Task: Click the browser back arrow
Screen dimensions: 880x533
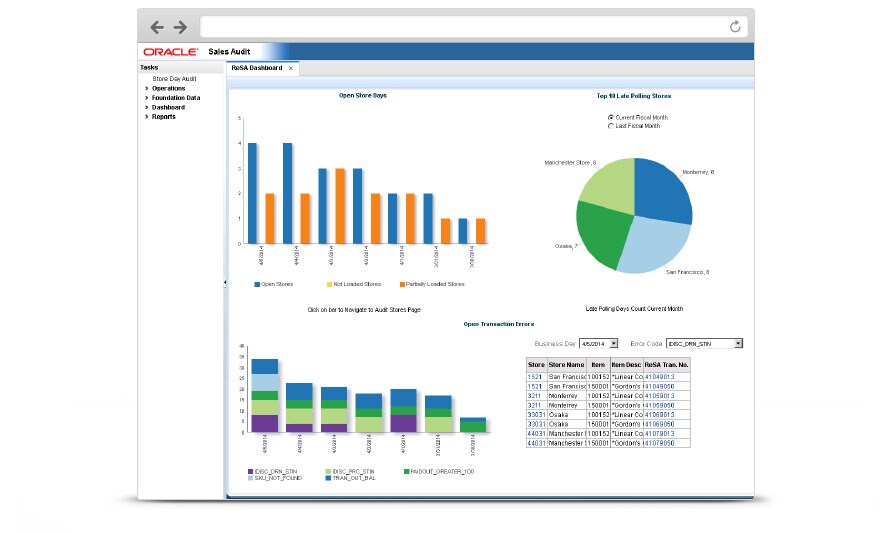Action: tap(157, 27)
